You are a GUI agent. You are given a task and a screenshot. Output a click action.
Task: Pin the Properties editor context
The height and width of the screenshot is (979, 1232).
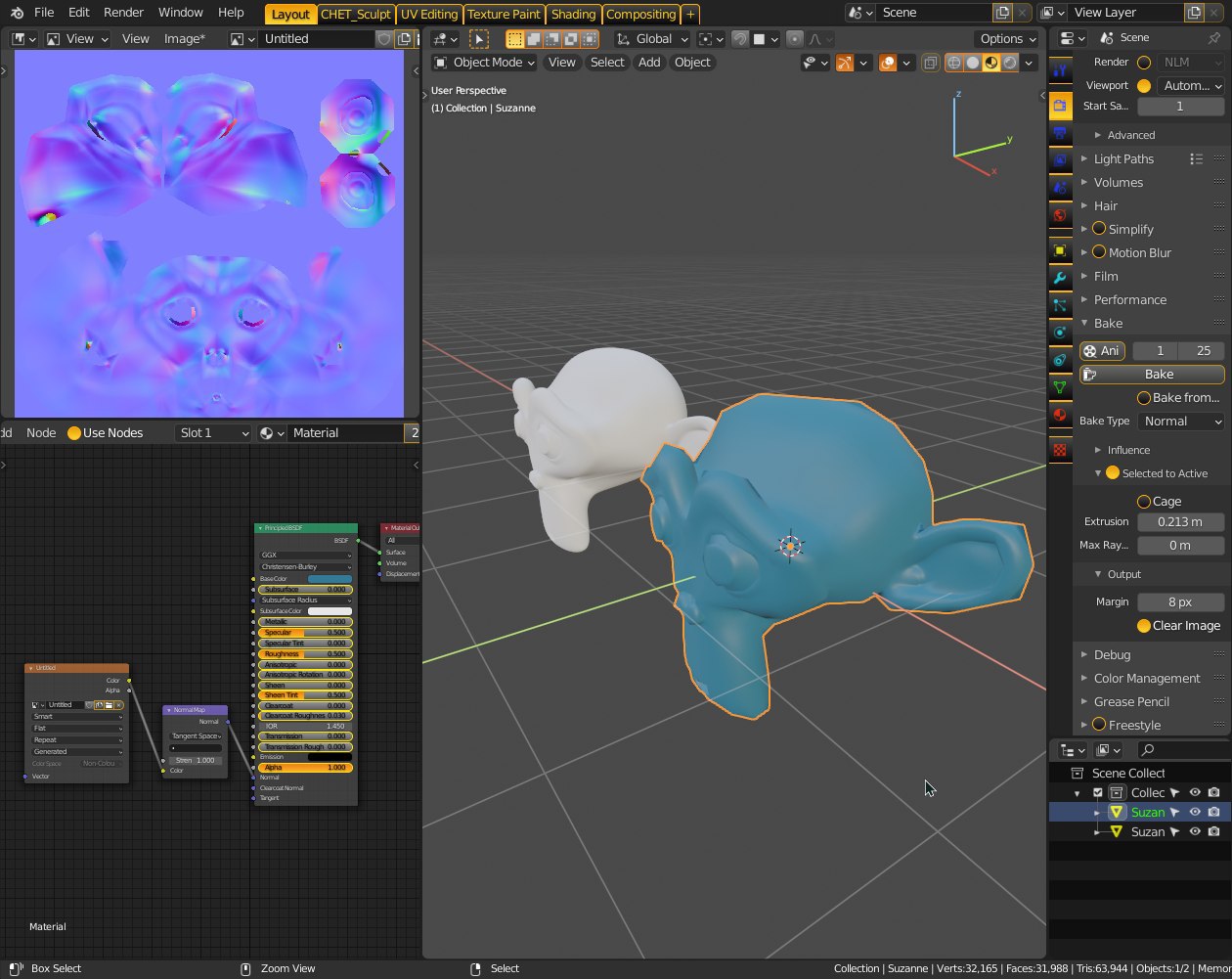1213,37
